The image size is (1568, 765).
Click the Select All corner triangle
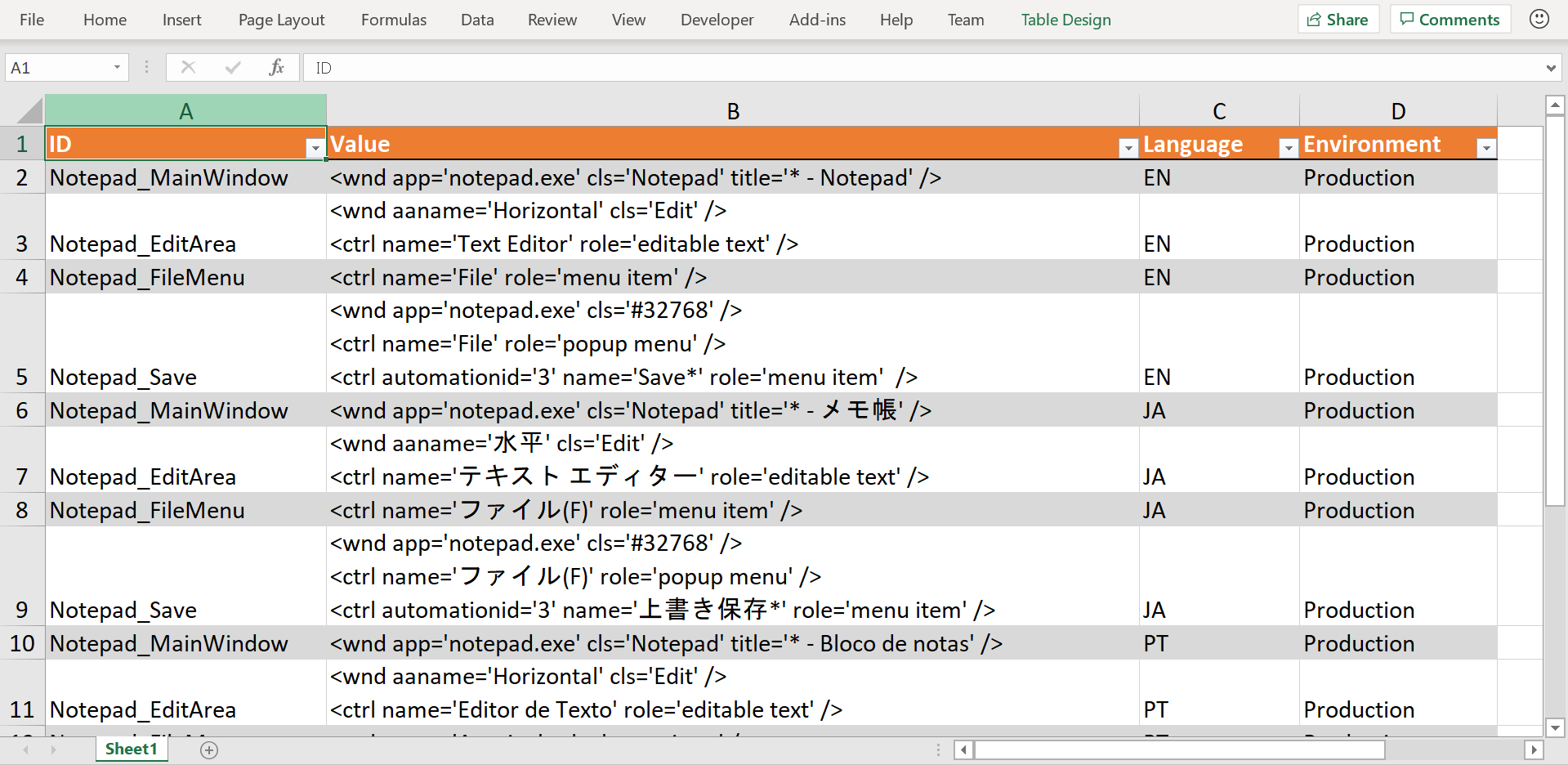pos(29,110)
